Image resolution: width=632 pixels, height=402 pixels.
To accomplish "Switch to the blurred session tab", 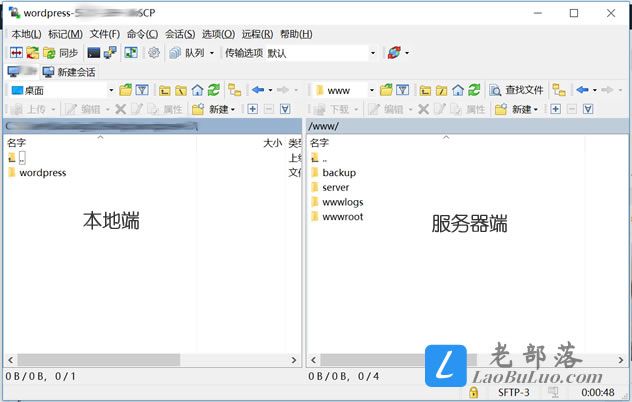I will [x=22, y=72].
